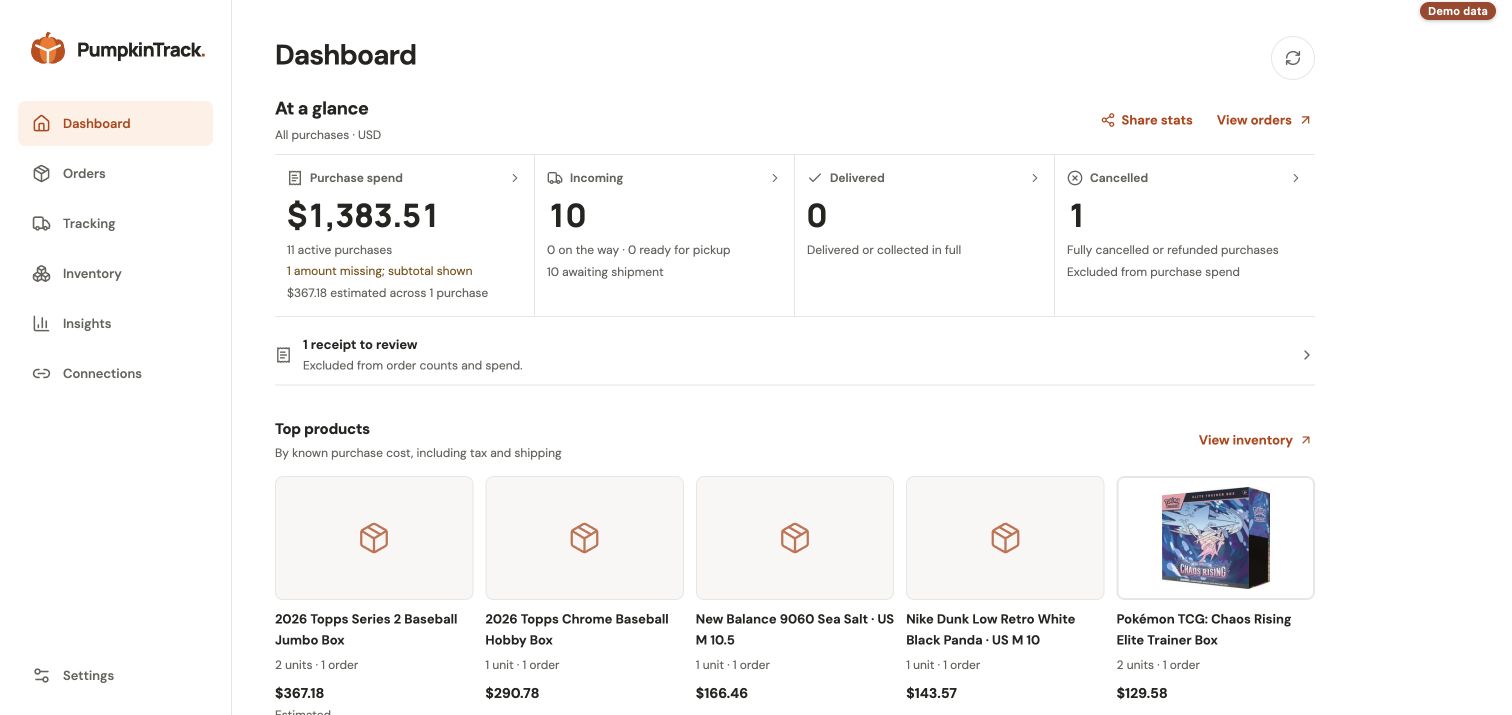Open Insights in the sidebar
The height and width of the screenshot is (715, 1512).
(115, 323)
